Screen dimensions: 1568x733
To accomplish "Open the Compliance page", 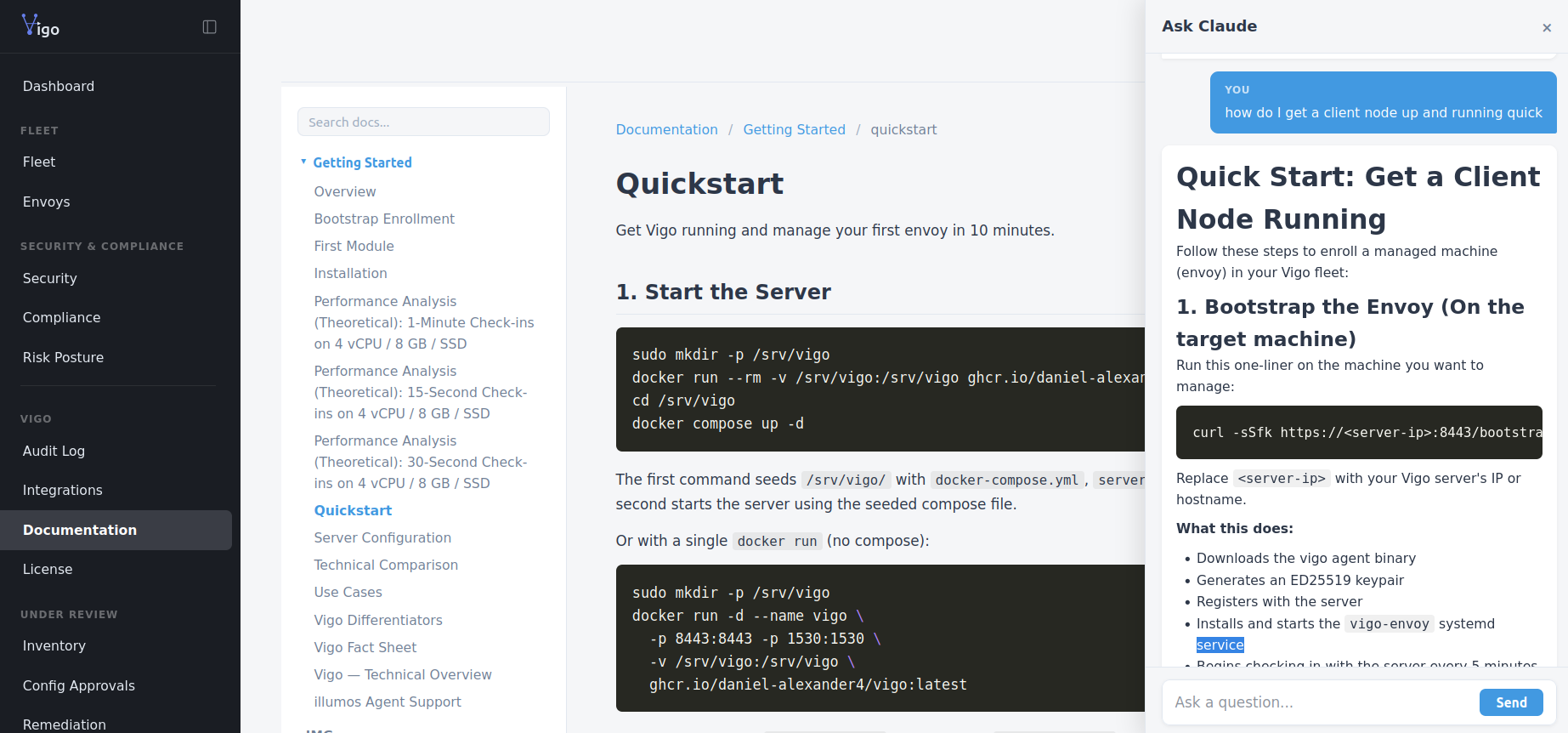I will 62,317.
